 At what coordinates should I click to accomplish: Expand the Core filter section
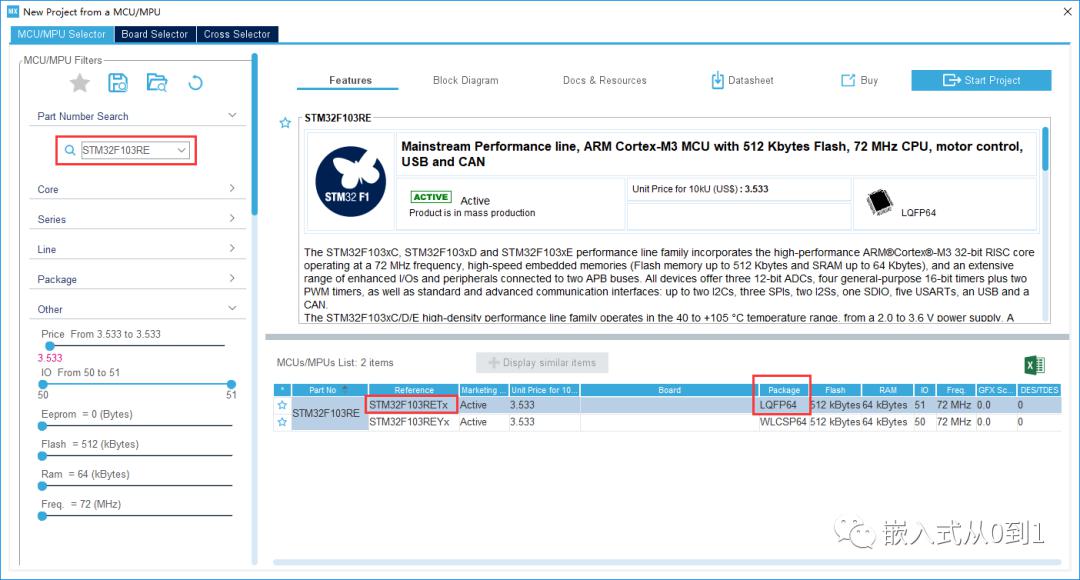(232, 189)
